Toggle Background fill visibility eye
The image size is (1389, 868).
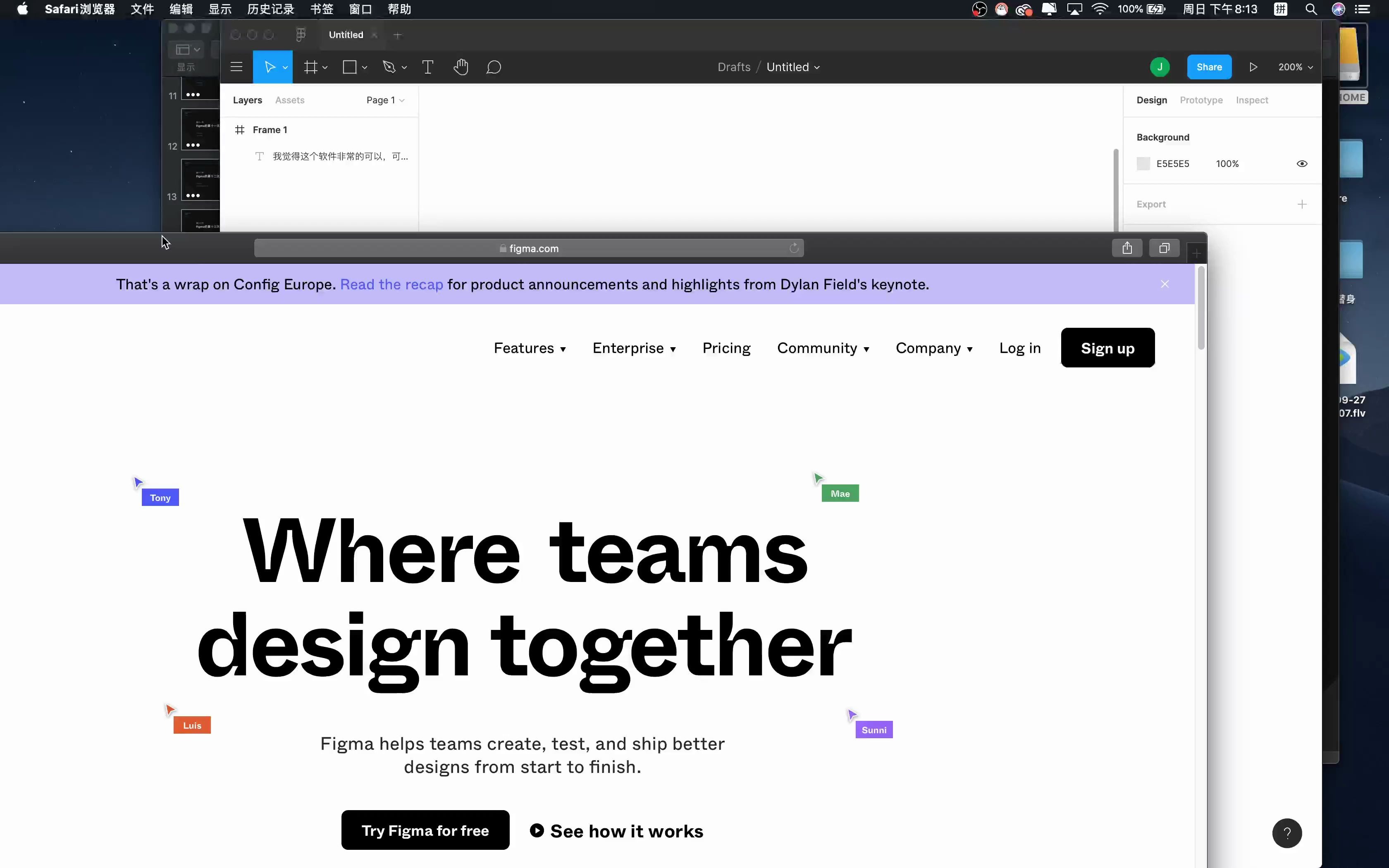[x=1302, y=164]
